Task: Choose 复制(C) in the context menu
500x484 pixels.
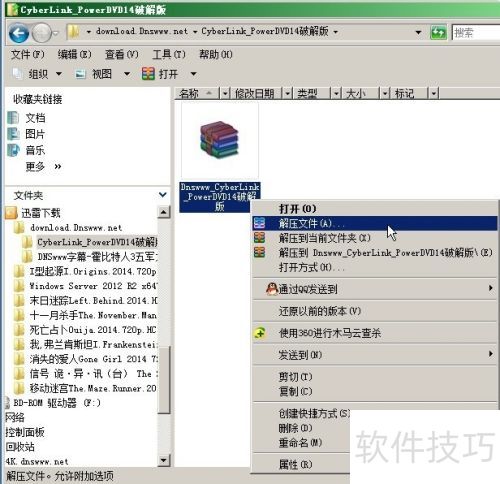Action: 375,391
